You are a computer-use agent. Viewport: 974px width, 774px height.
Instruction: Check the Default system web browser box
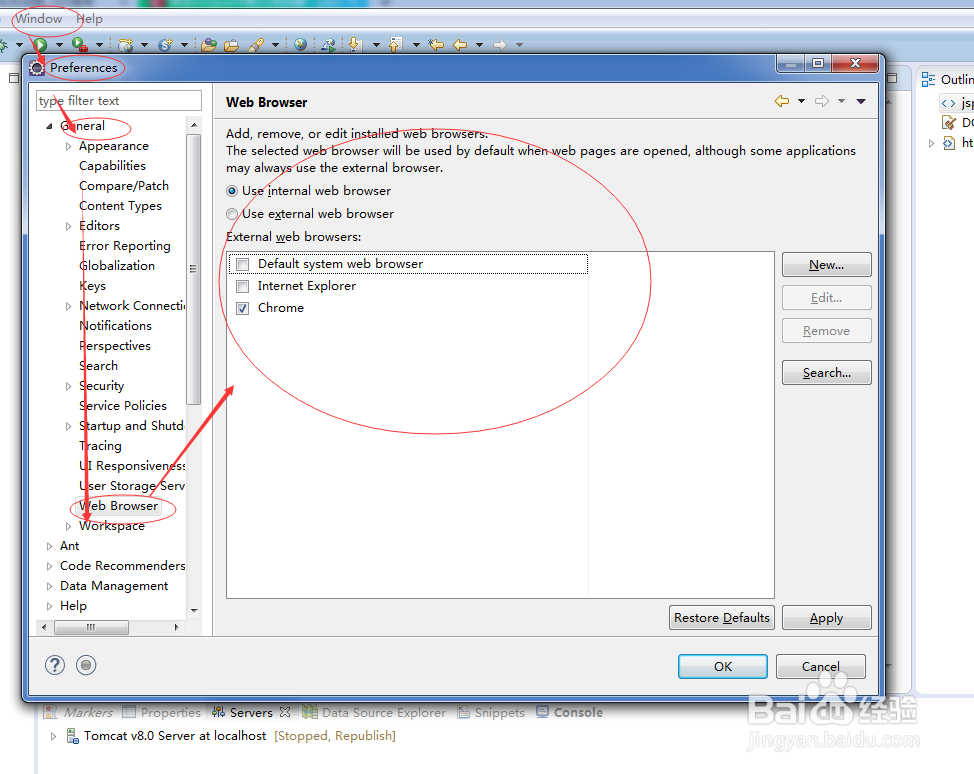coord(243,265)
